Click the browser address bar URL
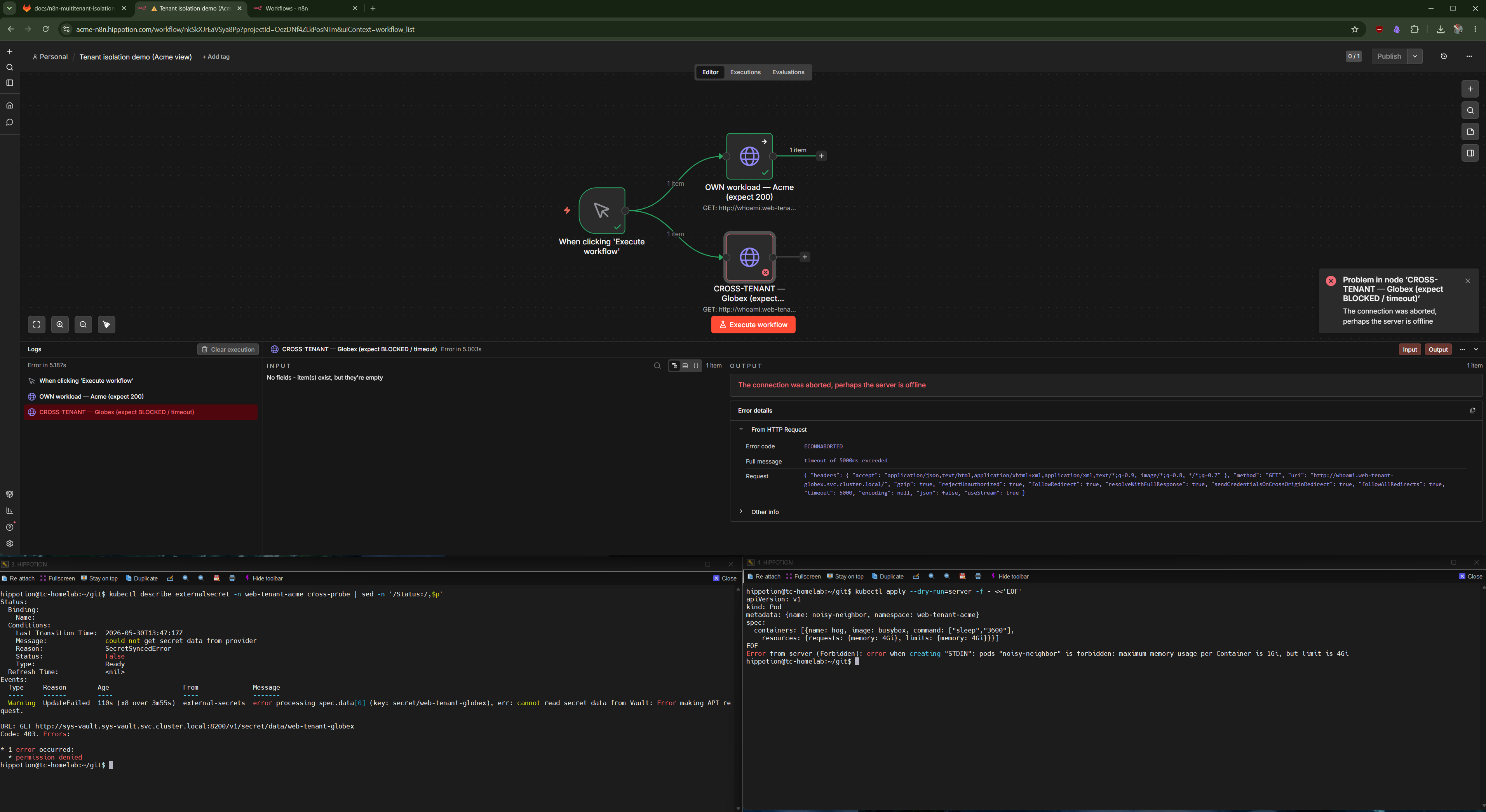The height and width of the screenshot is (812, 1486). click(x=245, y=30)
